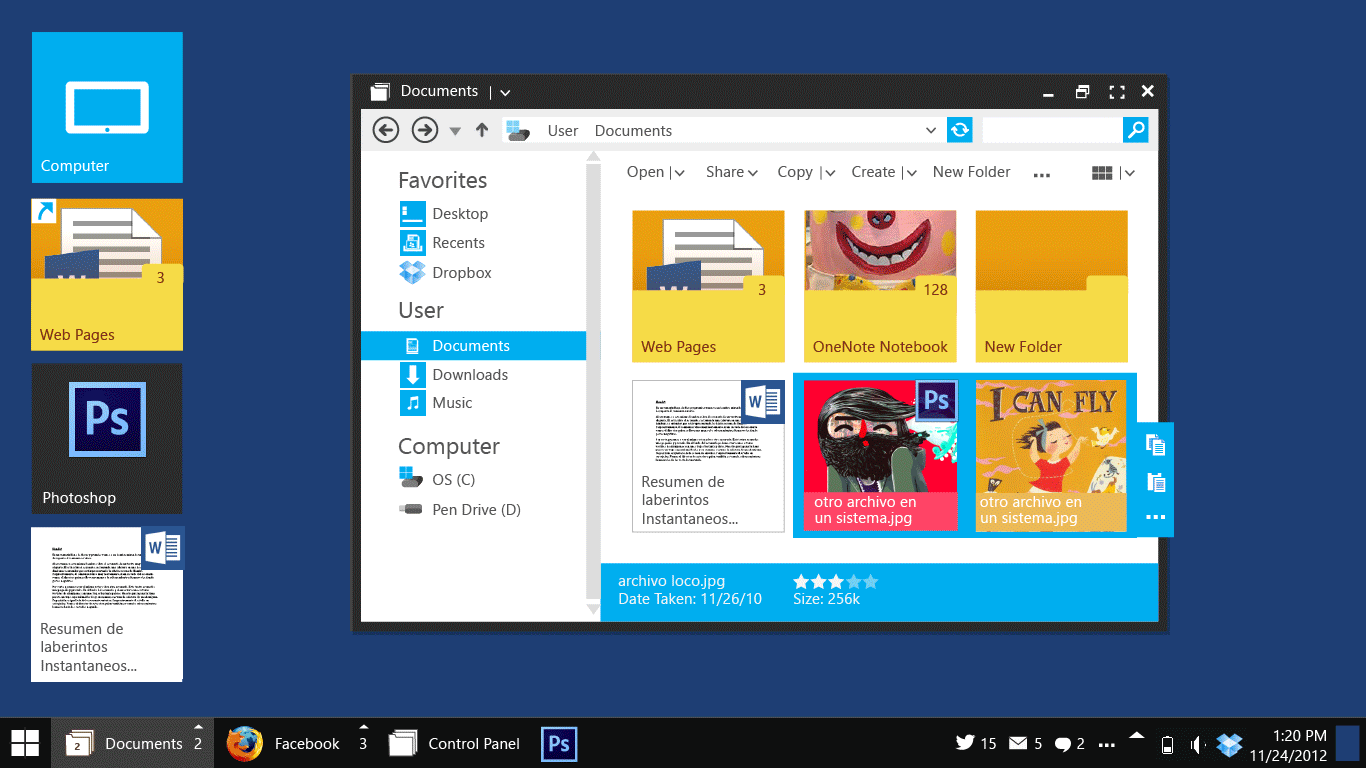Open the Documents title bar dropdown
Viewport: 1366px width, 768px height.
click(x=504, y=91)
